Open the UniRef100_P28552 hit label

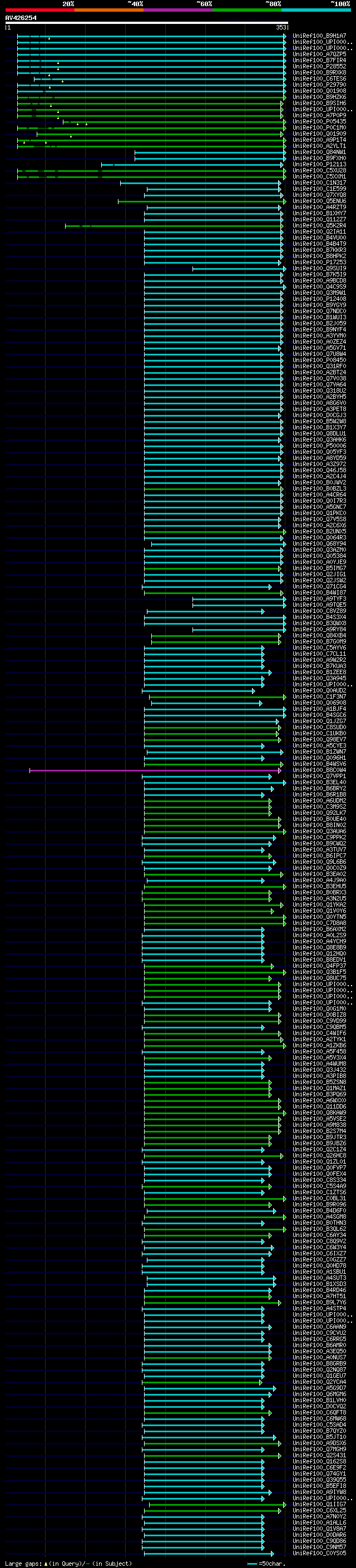pyautogui.click(x=319, y=66)
